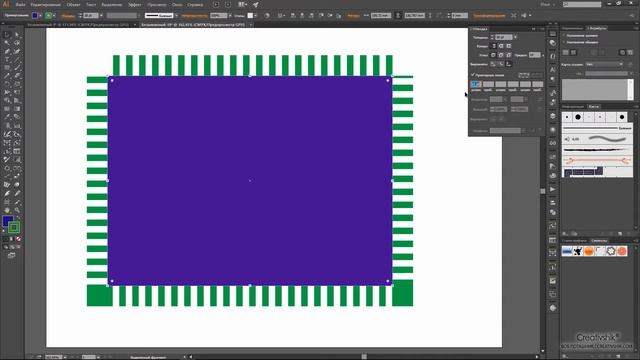Select the Line Segment tool
Screen dimensions: 640x360
[x=17, y=60]
